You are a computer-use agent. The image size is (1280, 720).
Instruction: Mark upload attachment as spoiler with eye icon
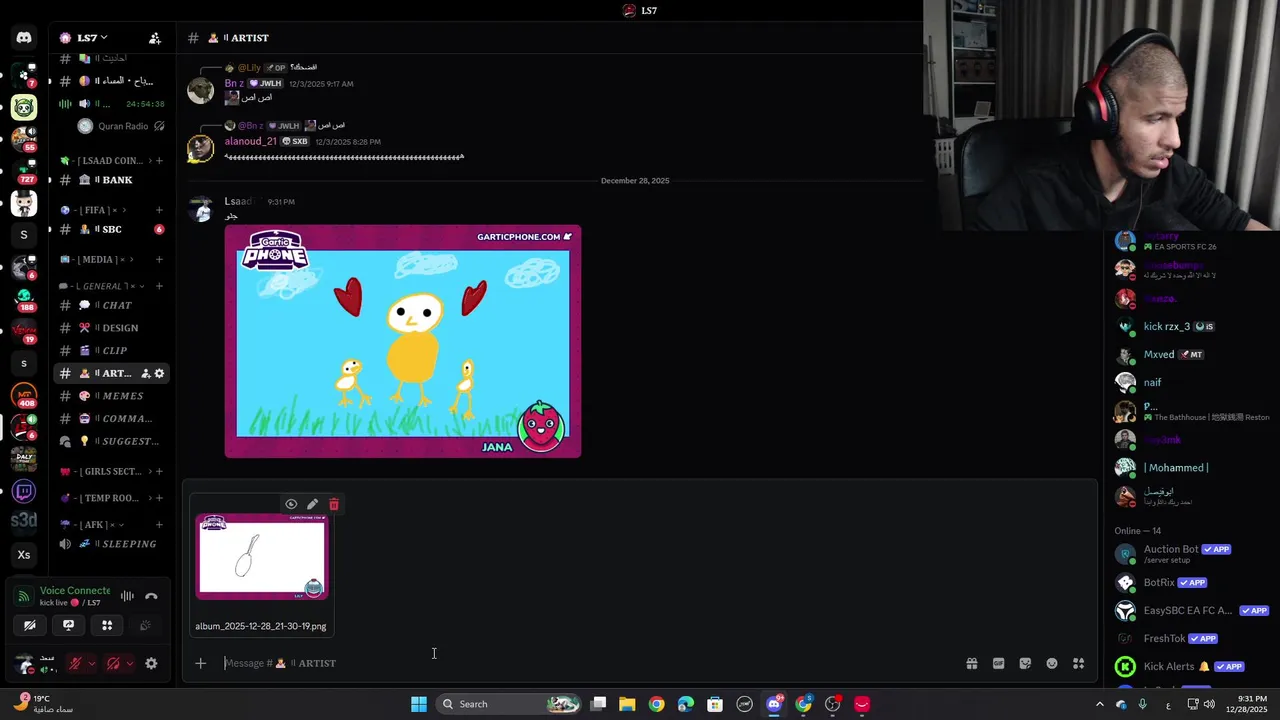point(291,504)
